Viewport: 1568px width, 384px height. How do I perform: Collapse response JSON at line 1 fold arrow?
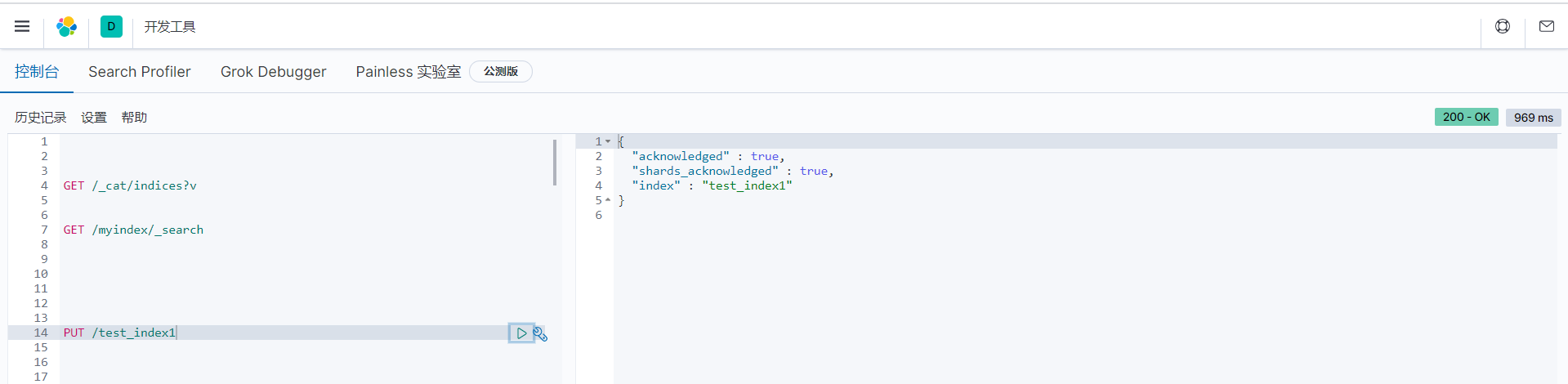click(x=608, y=141)
